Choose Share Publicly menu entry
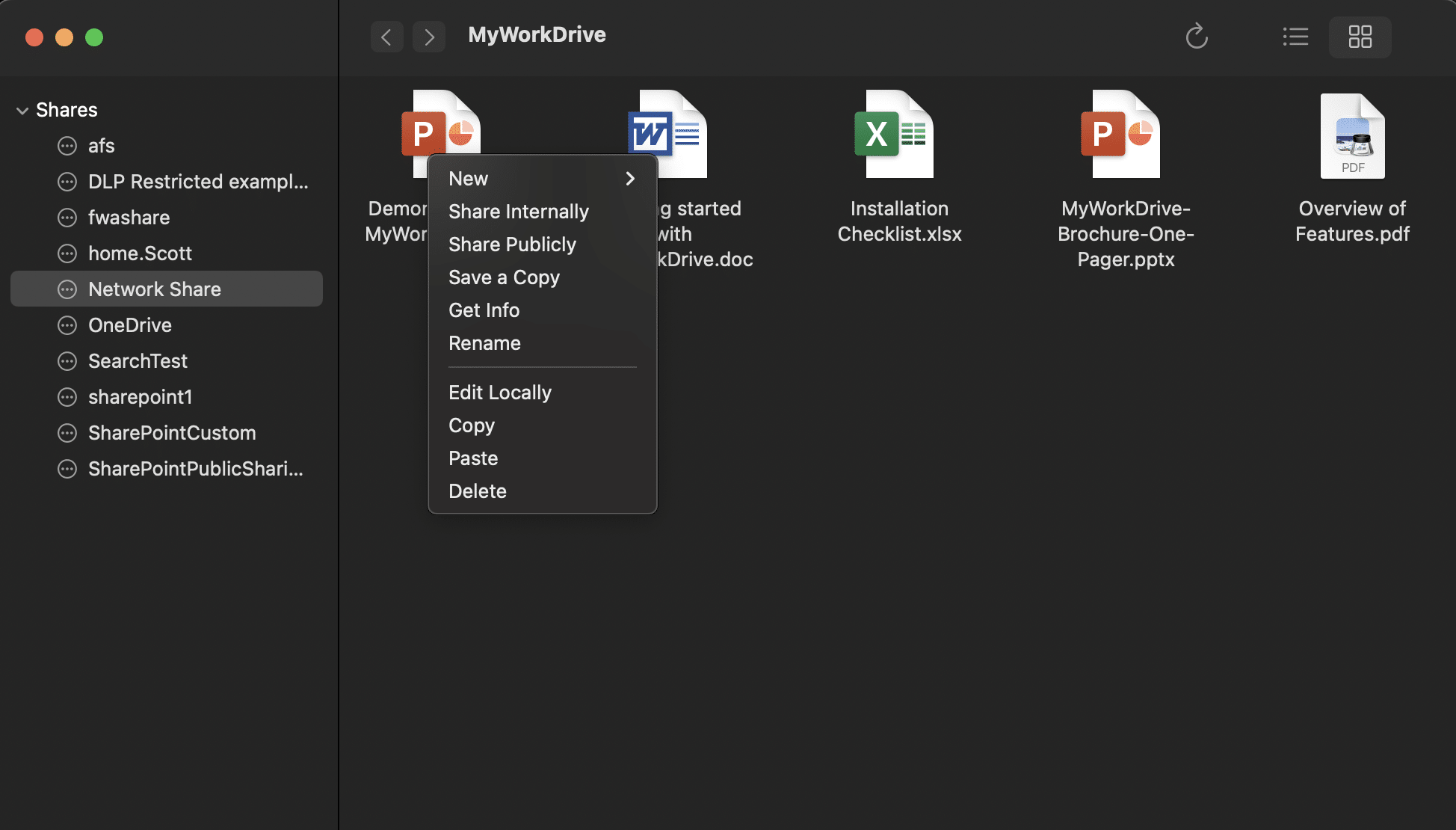 [x=512, y=245]
